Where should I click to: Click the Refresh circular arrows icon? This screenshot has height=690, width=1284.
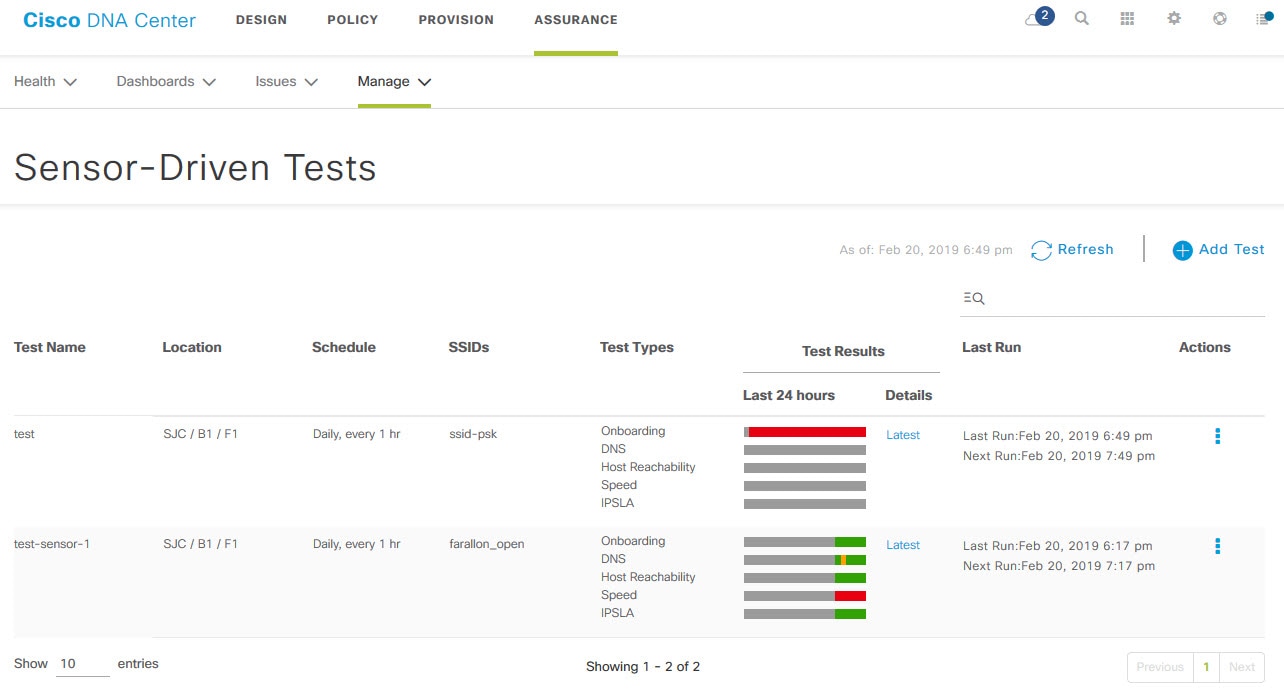[1041, 250]
